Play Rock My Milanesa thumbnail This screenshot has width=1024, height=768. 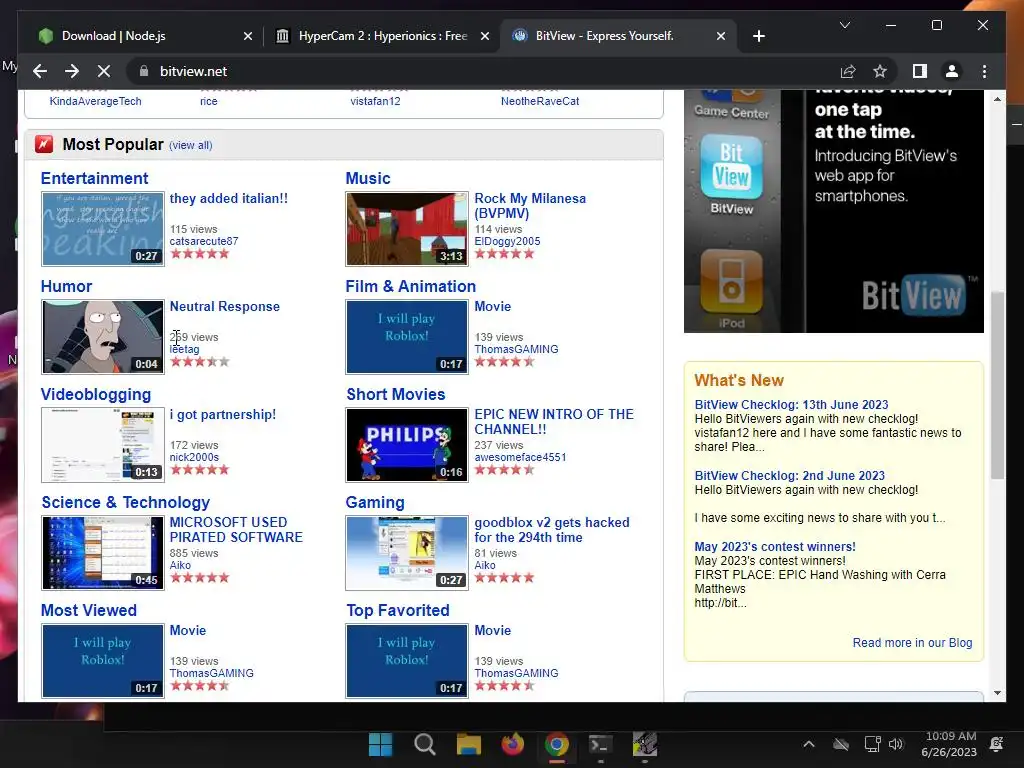pyautogui.click(x=407, y=229)
